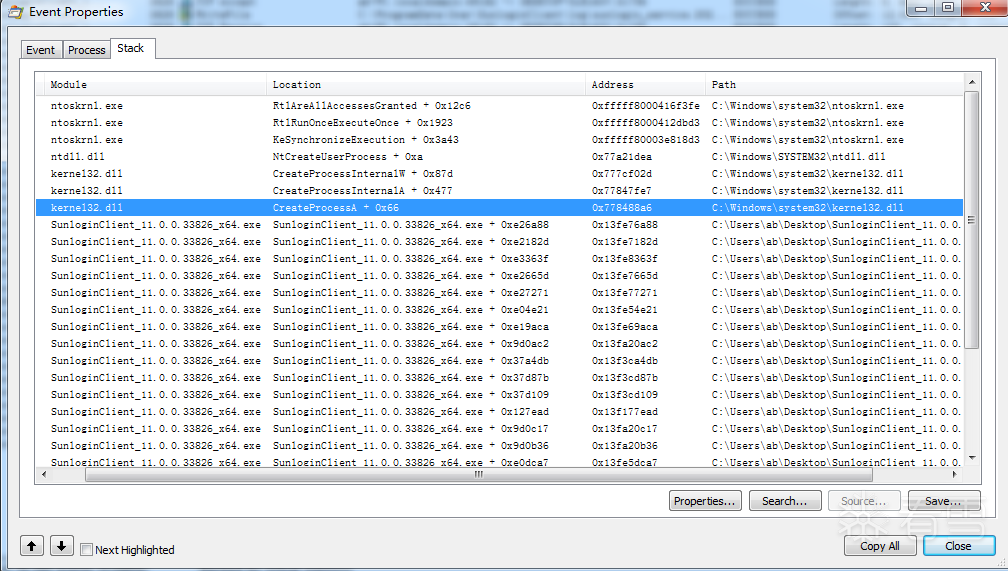Open stack frame Properties
Screen dimensions: 1008x571
coord(705,501)
